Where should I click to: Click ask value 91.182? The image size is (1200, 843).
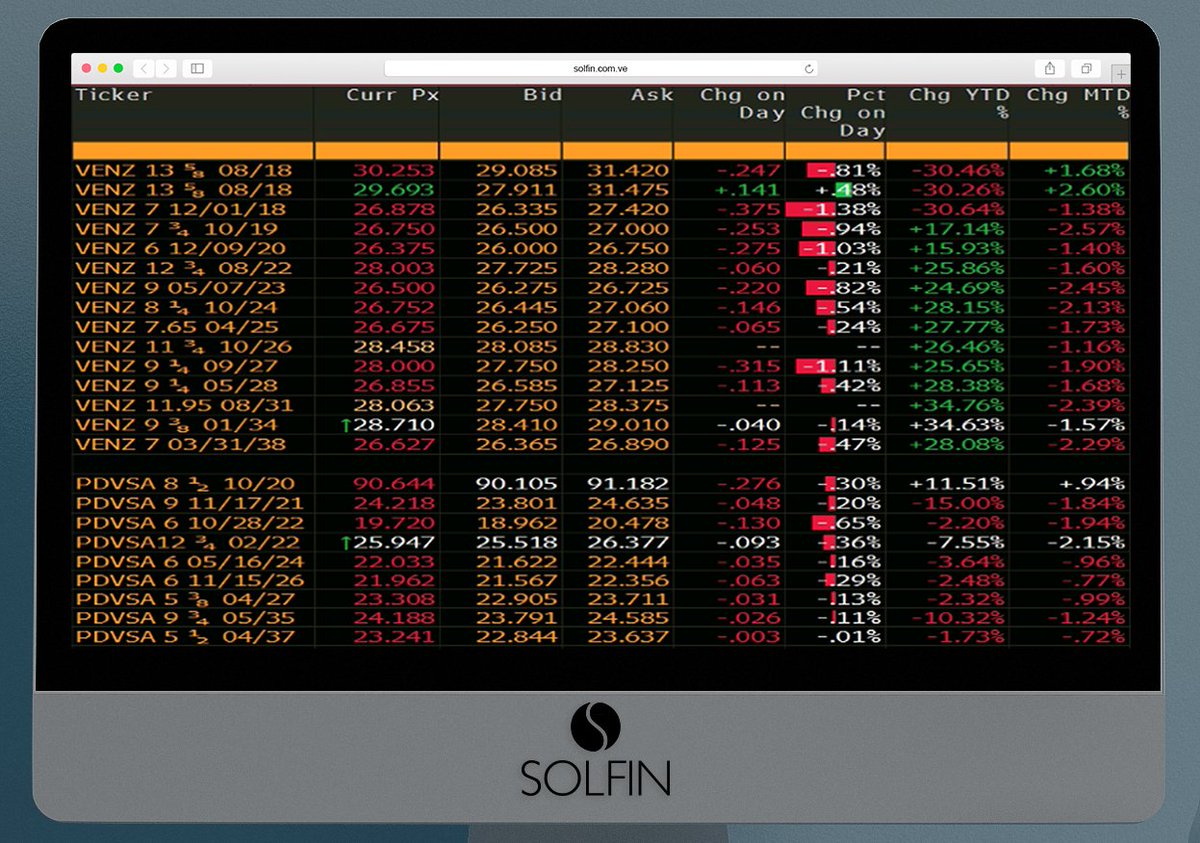coord(628,483)
